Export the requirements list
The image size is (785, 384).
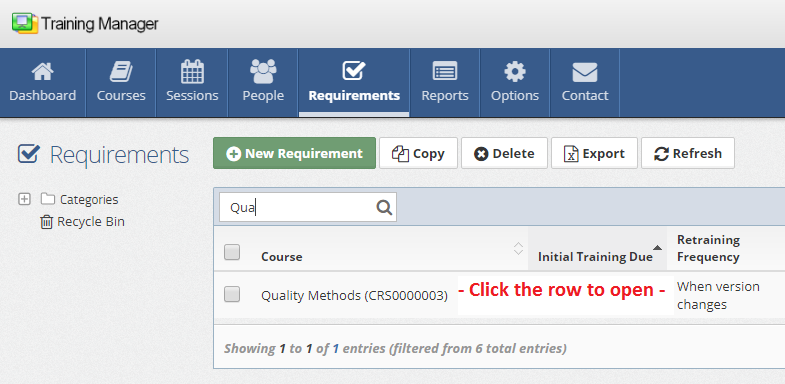point(594,153)
